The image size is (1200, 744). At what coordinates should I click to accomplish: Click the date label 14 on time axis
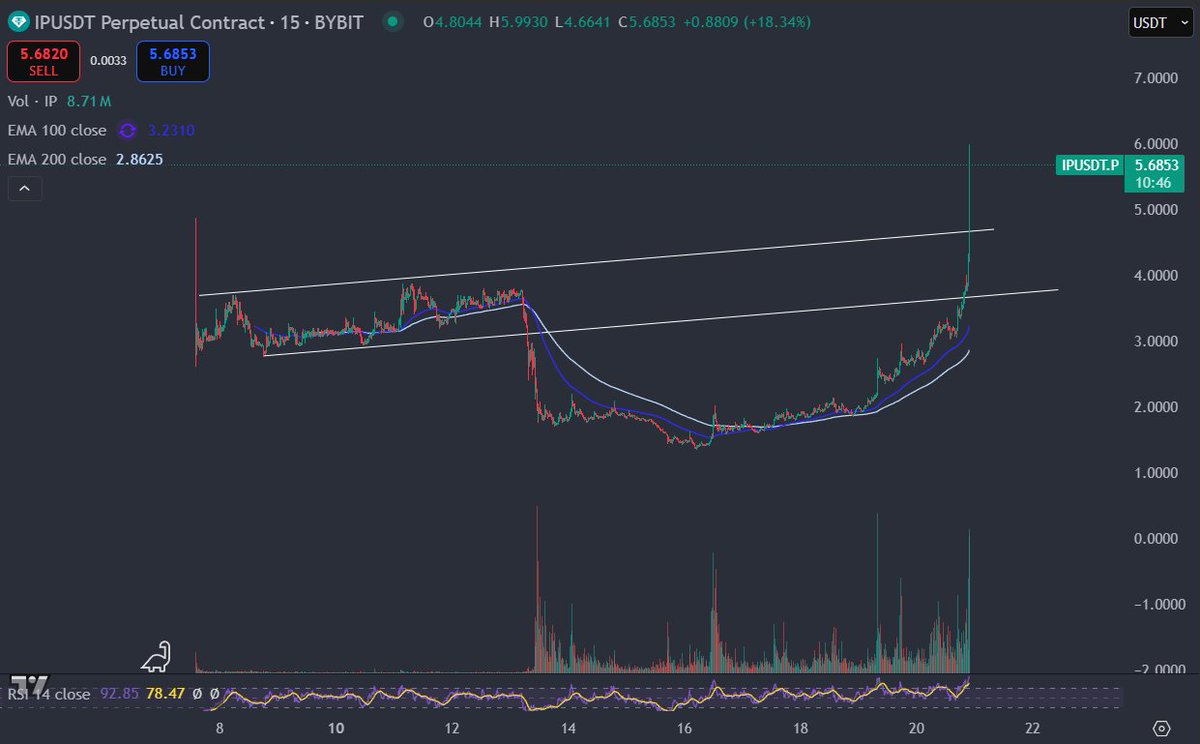pyautogui.click(x=569, y=727)
